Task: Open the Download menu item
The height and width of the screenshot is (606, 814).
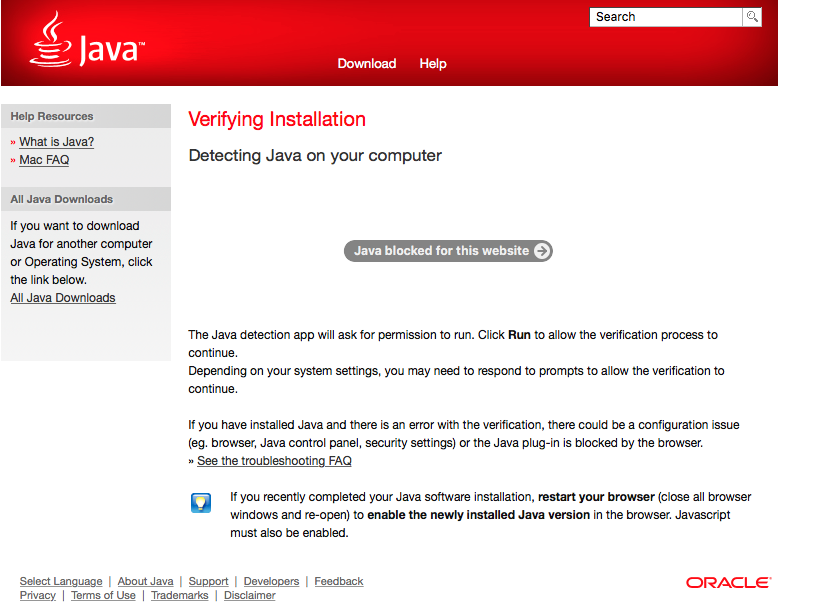Action: (366, 63)
